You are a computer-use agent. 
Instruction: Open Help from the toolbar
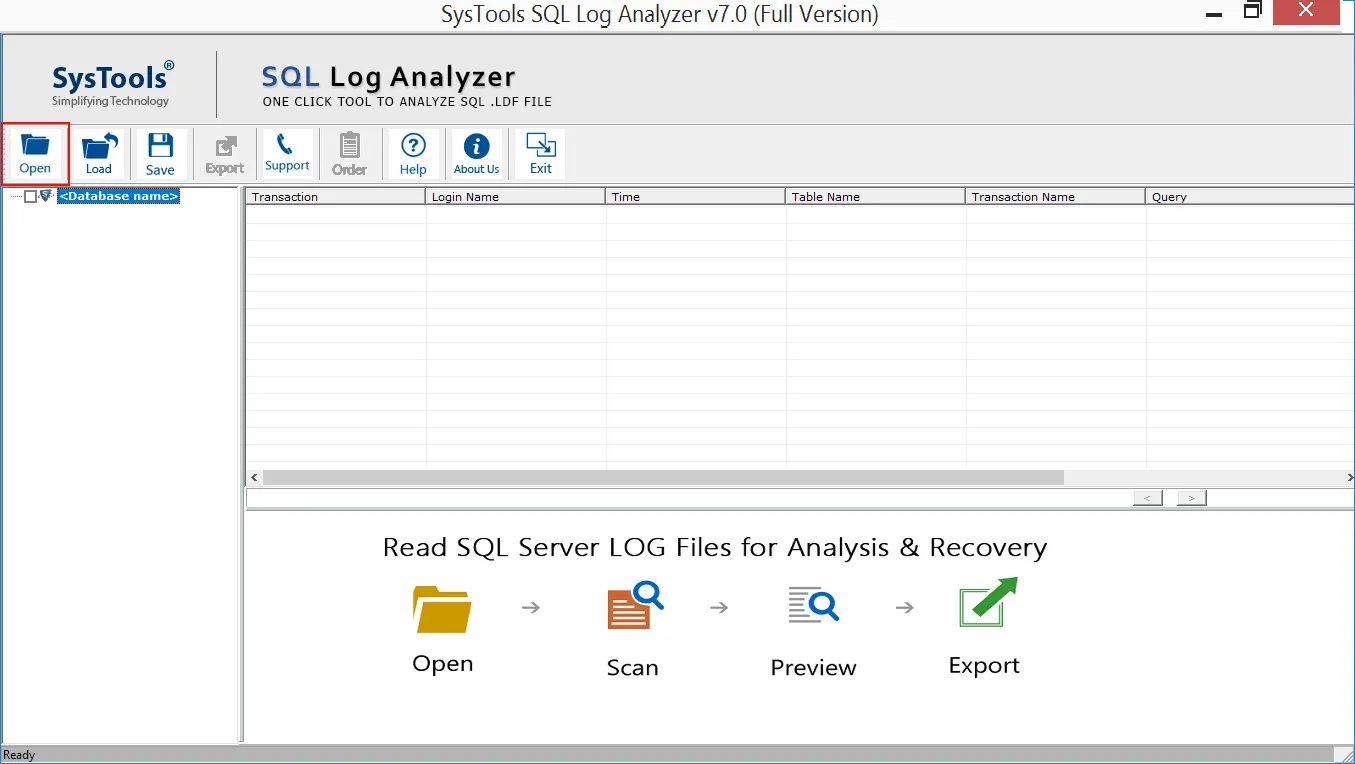point(413,154)
